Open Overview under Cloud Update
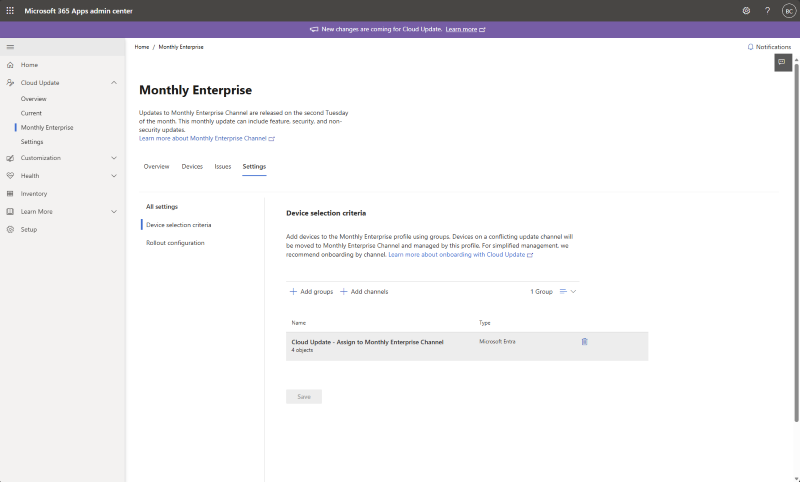Image resolution: width=800 pixels, height=482 pixels. [x=34, y=99]
